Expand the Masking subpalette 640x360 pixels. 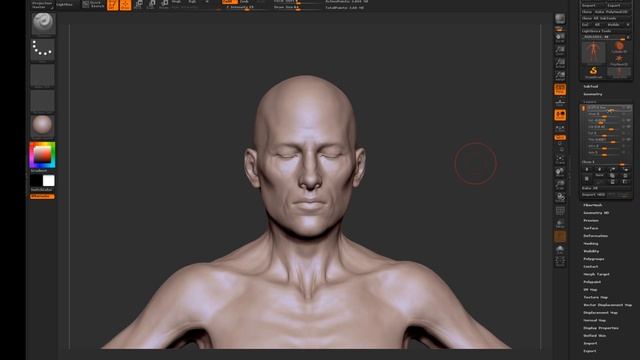point(591,244)
